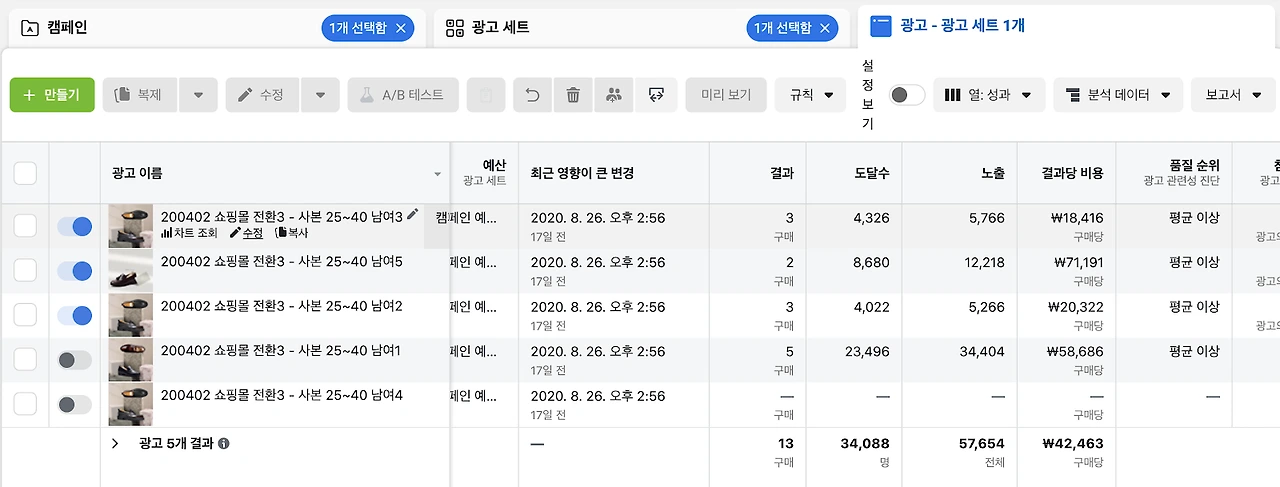Clear the campaign 1개 선택함 selection with X

click(x=401, y=28)
